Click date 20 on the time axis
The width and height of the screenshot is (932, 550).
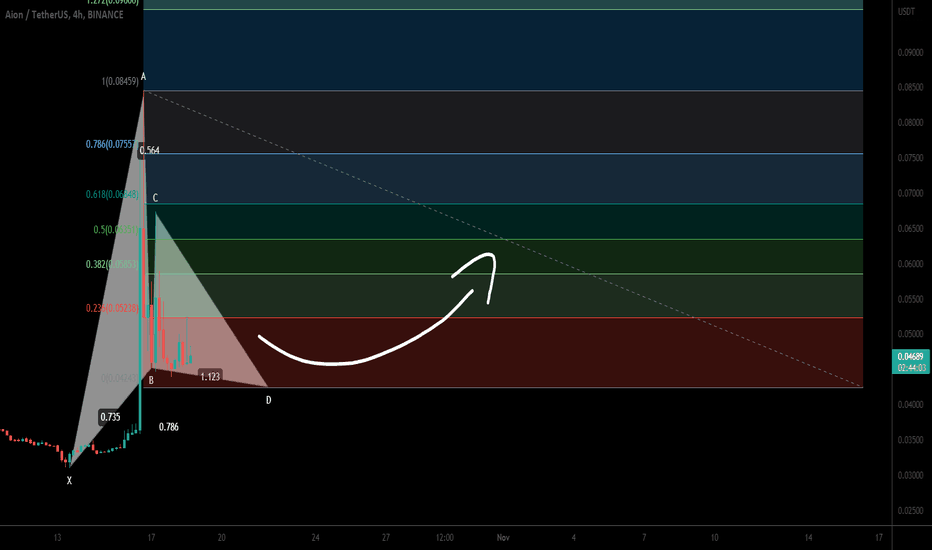(x=221, y=538)
